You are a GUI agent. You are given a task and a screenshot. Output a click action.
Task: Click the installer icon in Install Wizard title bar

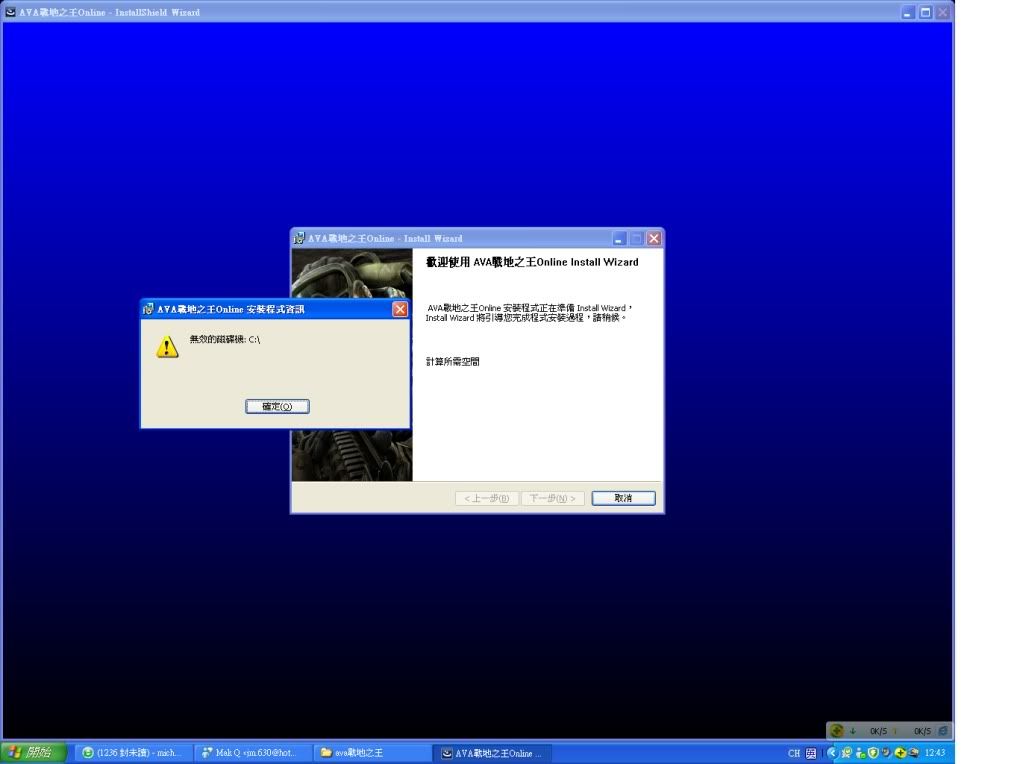click(x=299, y=239)
